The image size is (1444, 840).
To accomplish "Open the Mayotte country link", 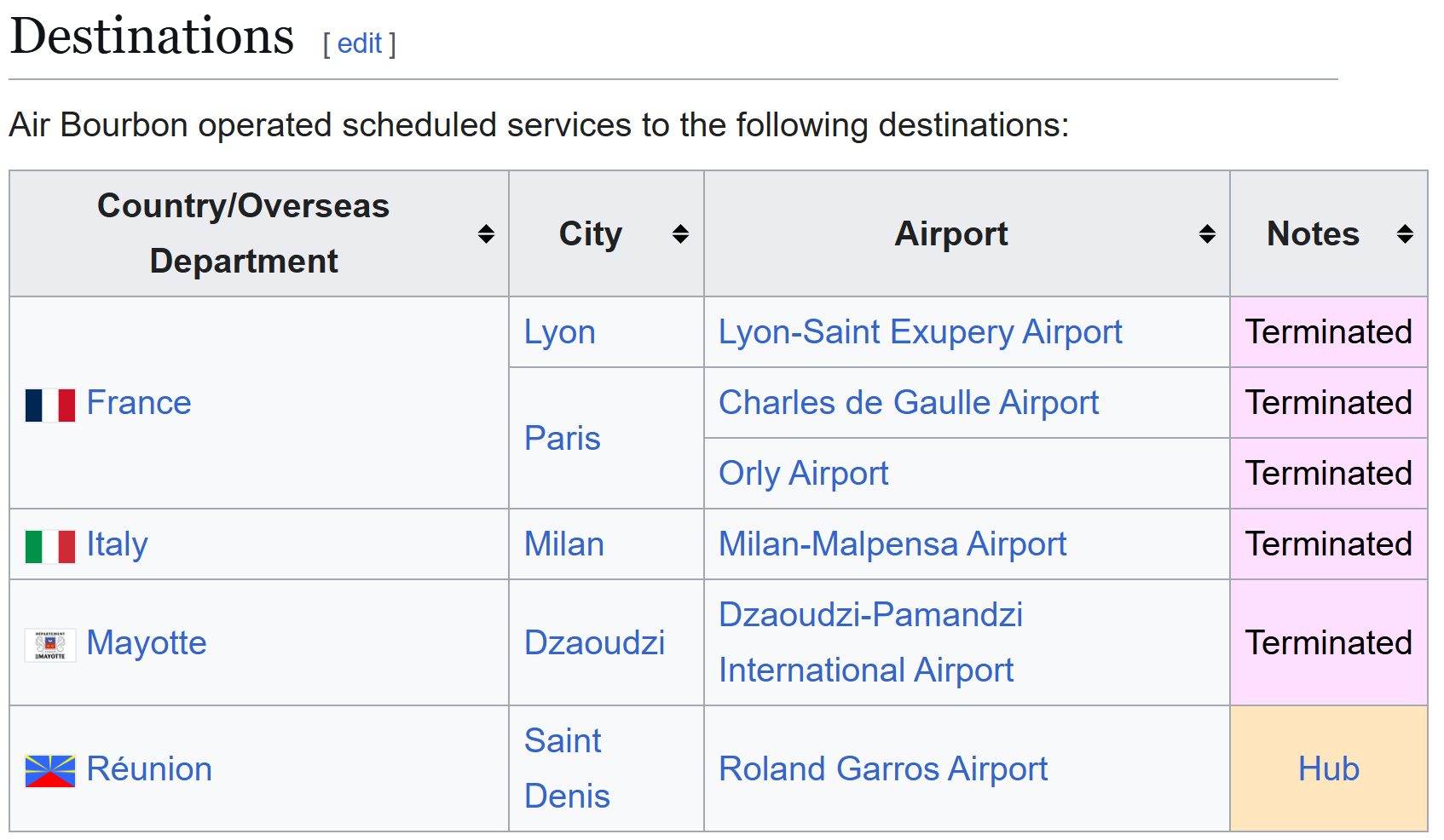I will tap(147, 643).
